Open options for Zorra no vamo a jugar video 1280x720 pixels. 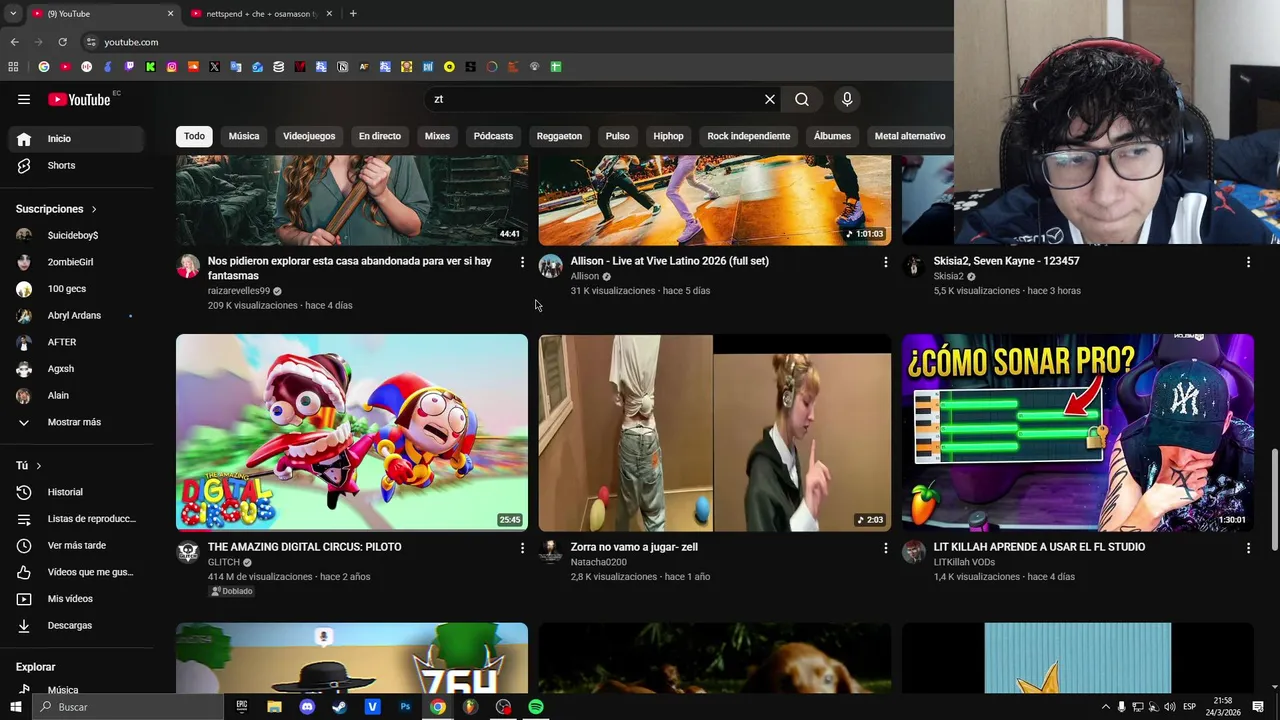pyautogui.click(x=885, y=548)
